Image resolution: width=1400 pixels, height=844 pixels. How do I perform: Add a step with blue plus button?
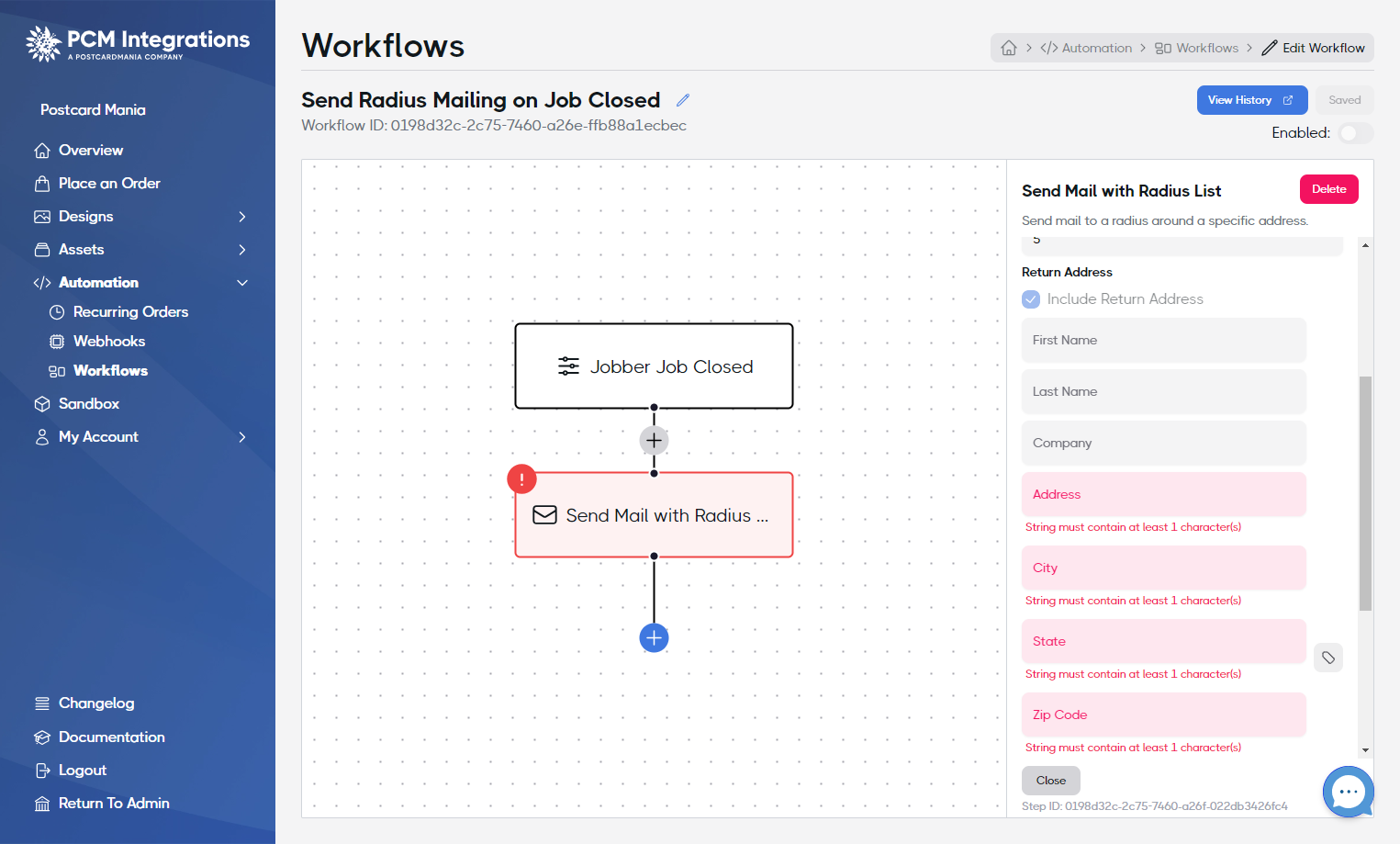(x=654, y=637)
